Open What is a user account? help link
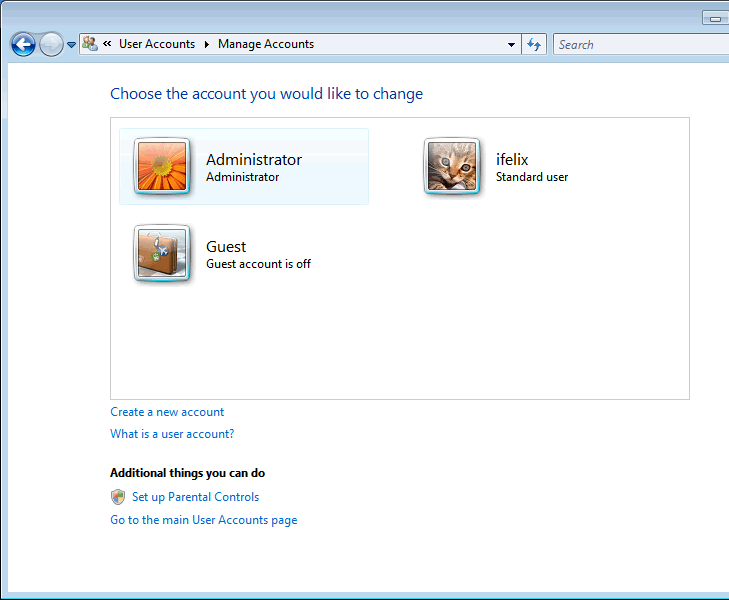The width and height of the screenshot is (729, 600). click(172, 434)
